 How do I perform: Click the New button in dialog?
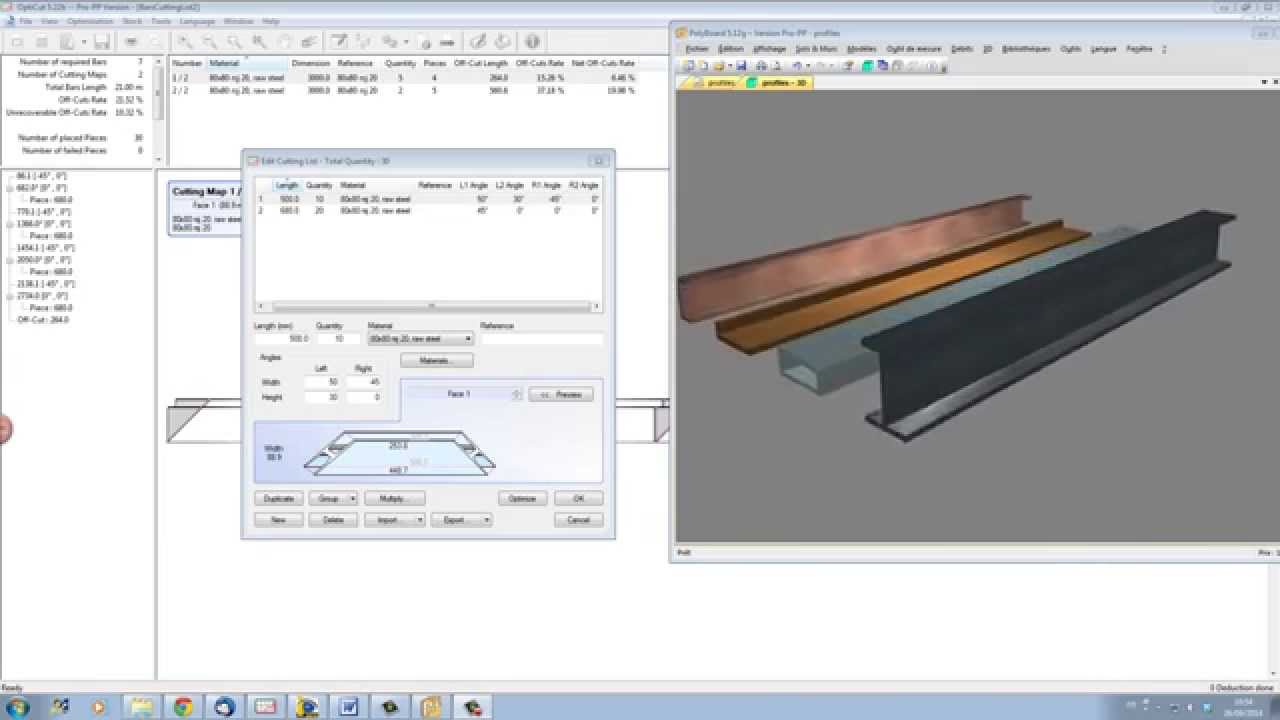point(279,520)
